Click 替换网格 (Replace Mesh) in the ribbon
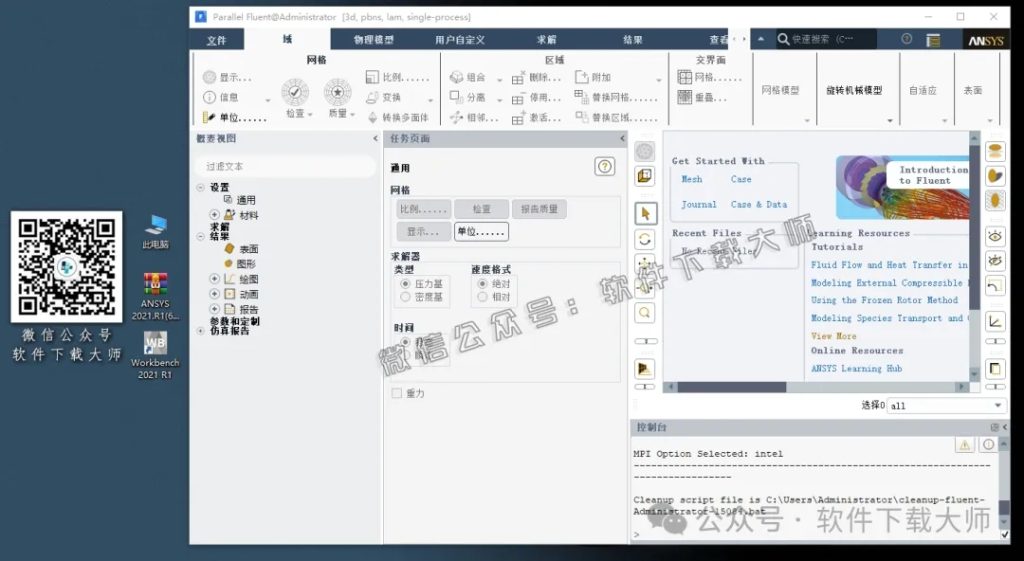1024x561 pixels. pos(616,97)
